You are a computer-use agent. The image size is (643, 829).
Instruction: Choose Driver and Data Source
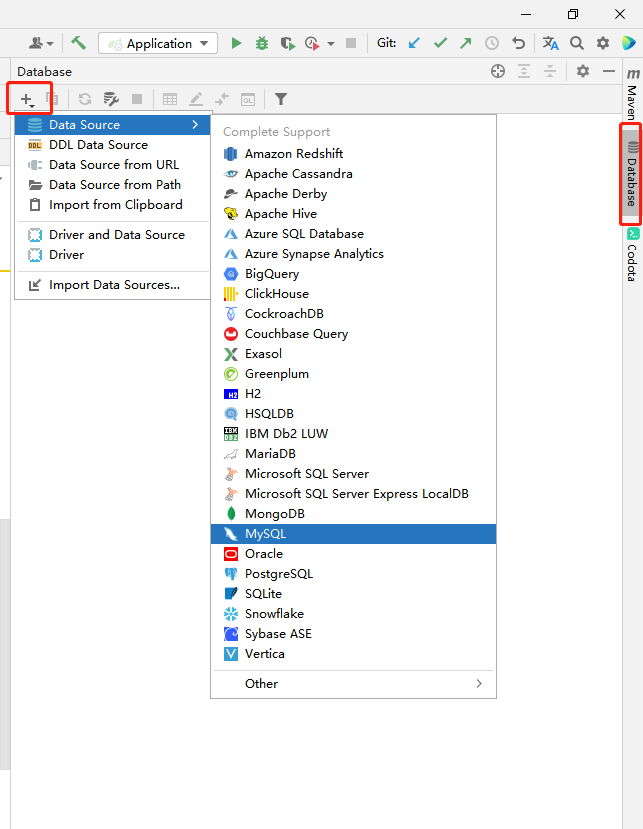coord(112,235)
